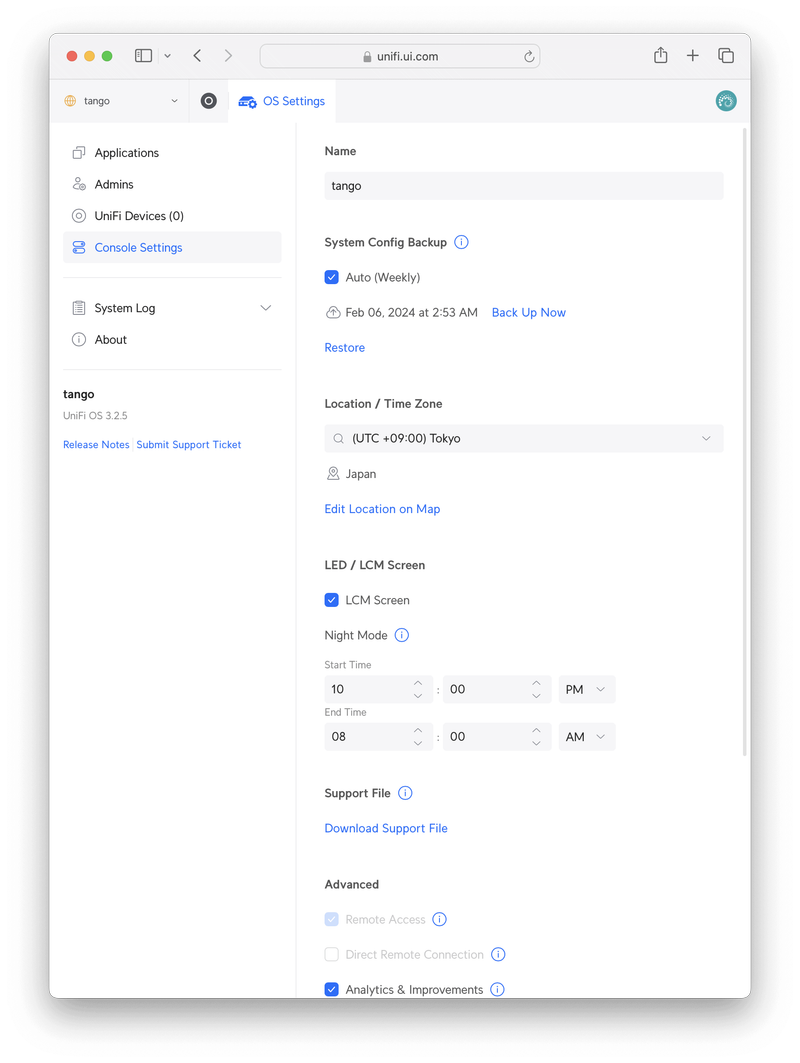The image size is (800, 1063).
Task: Click the Name input field
Action: pyautogui.click(x=523, y=186)
